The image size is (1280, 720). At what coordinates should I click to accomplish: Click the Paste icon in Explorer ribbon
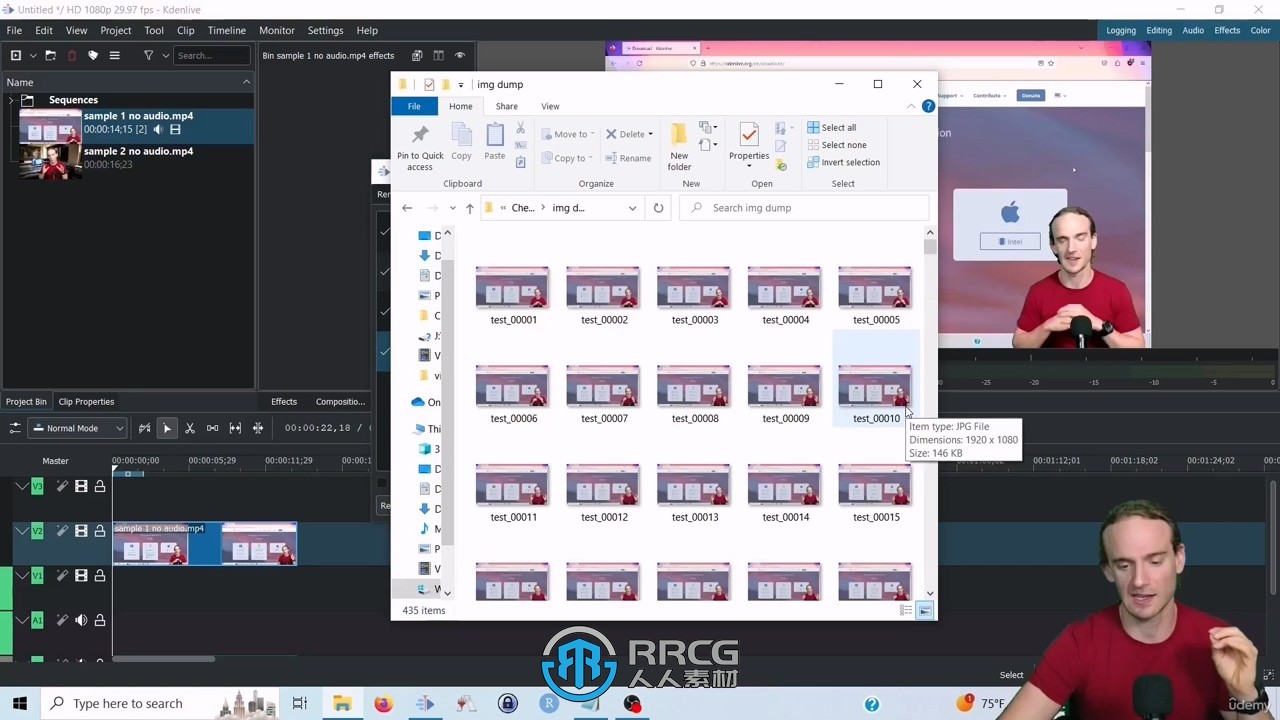495,142
